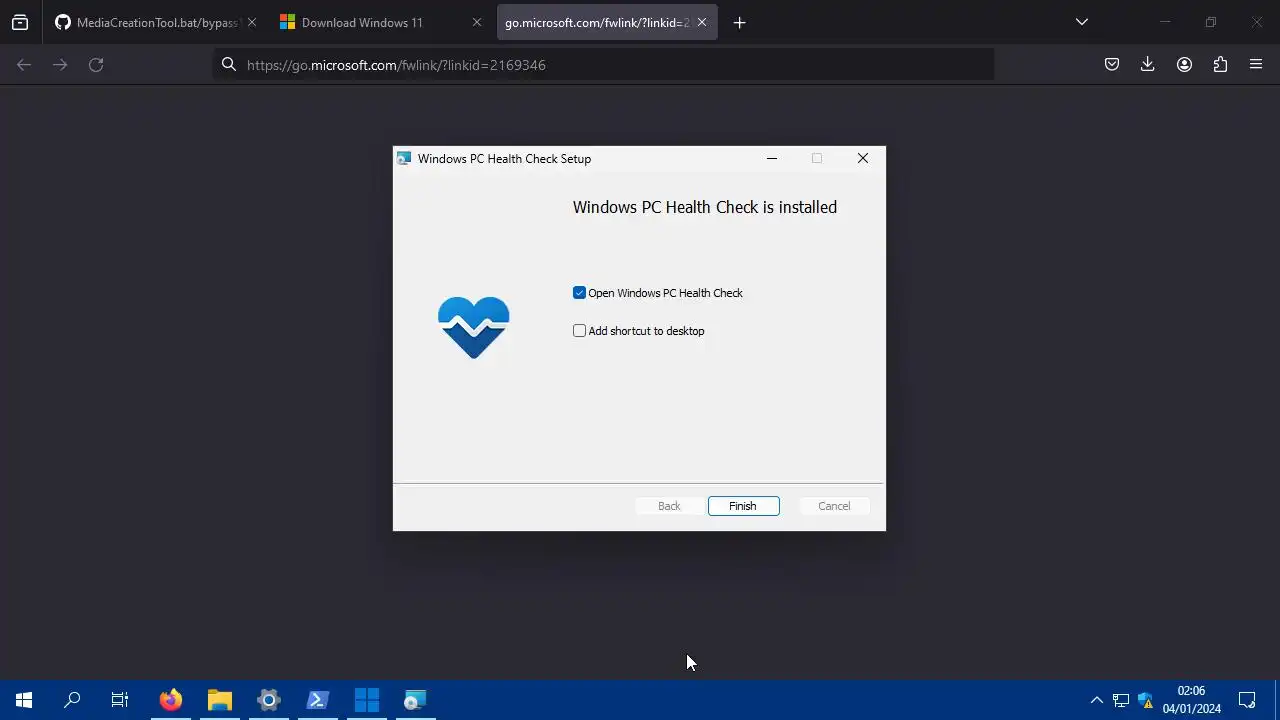Click Firefox icon on taskbar

171,700
